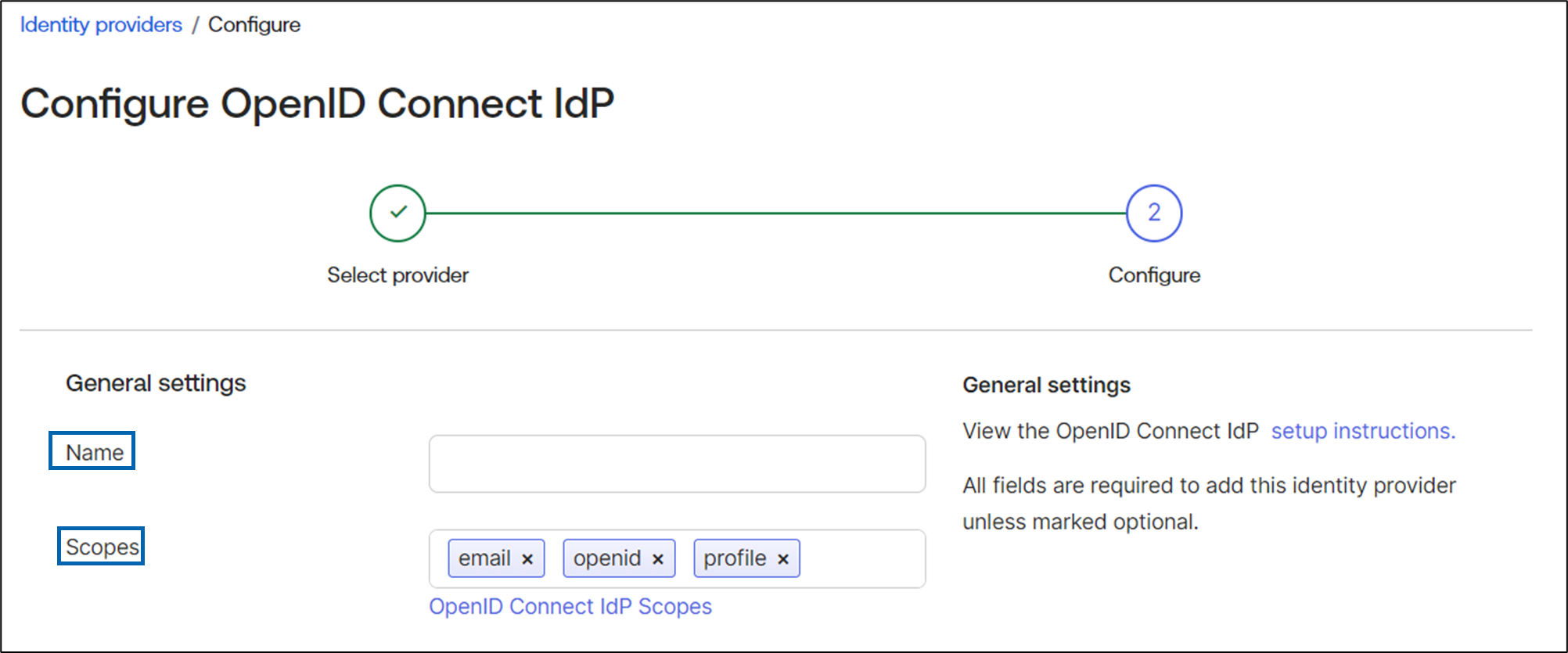The width and height of the screenshot is (1568, 653).
Task: Select the step 2 Configure circle
Action: [1154, 213]
